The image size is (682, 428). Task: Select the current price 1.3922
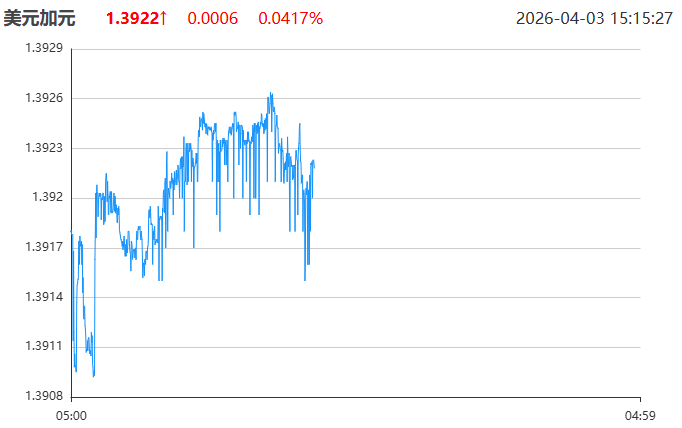tap(131, 18)
